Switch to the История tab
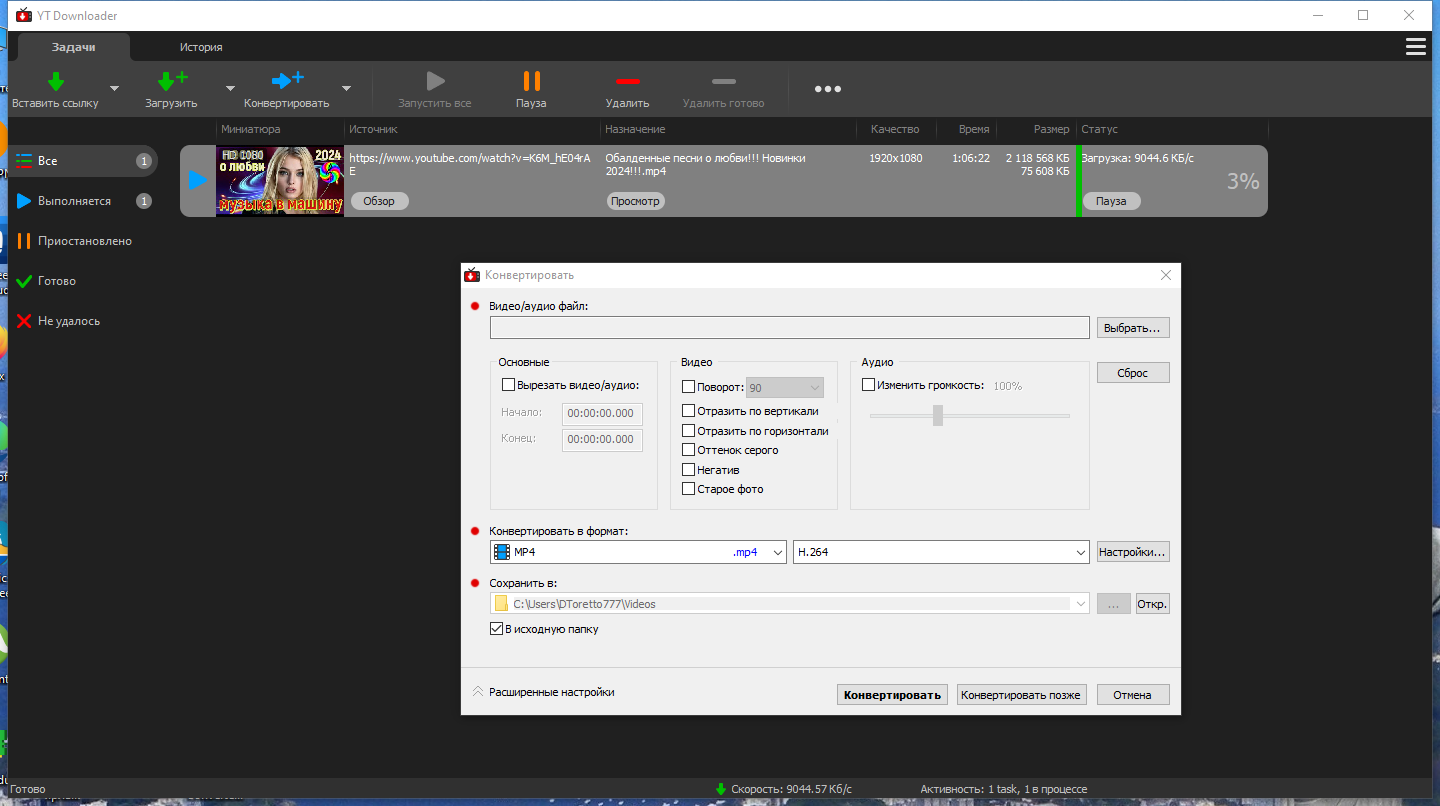The width and height of the screenshot is (1440, 806). click(201, 47)
